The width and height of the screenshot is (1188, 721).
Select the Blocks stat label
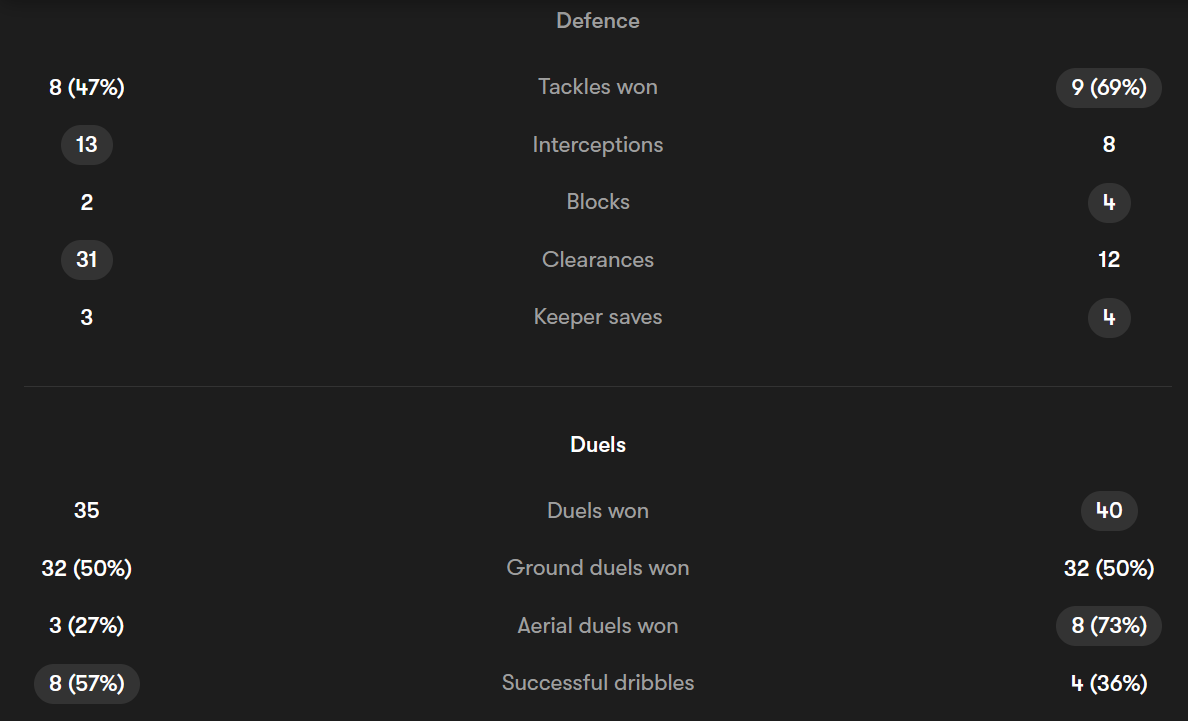597,202
